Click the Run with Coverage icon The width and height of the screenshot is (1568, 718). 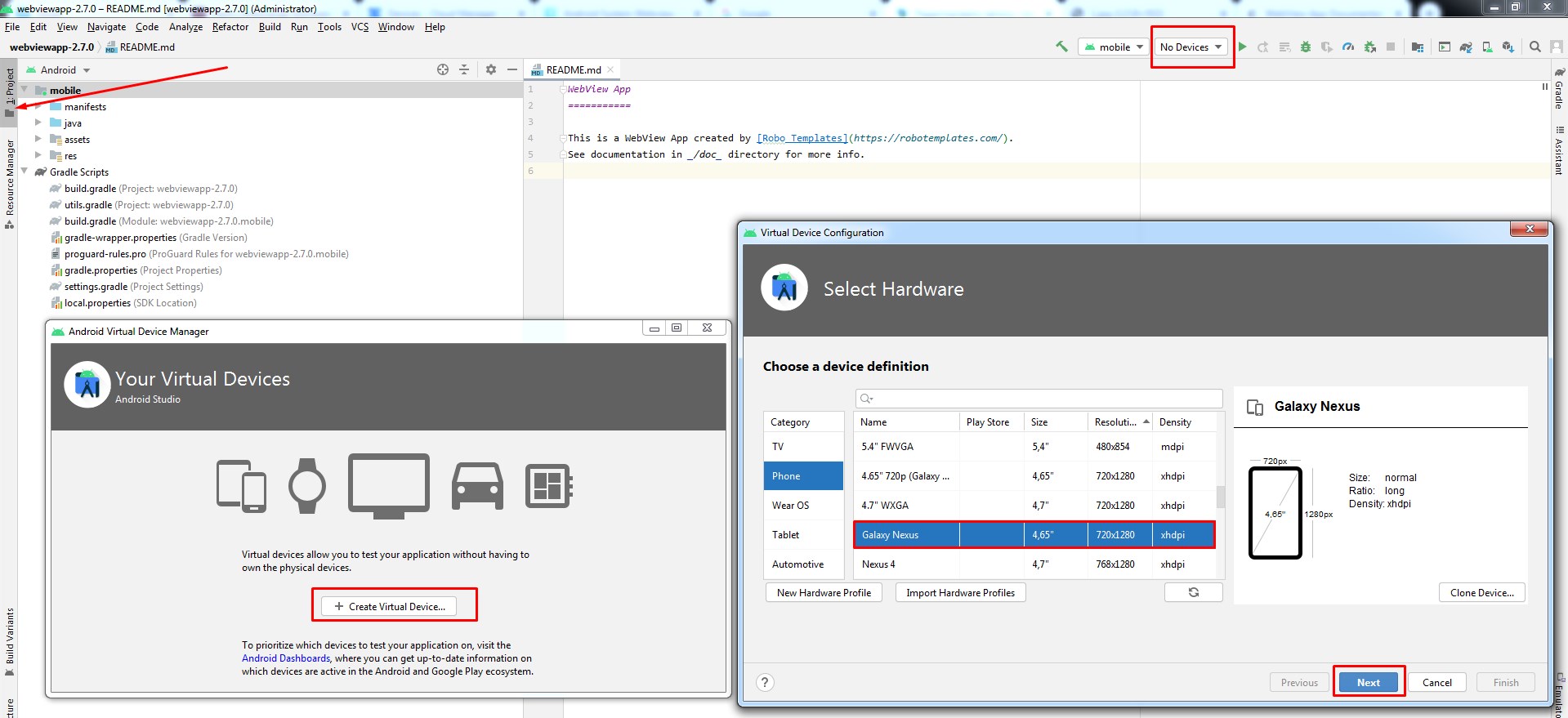1327,47
